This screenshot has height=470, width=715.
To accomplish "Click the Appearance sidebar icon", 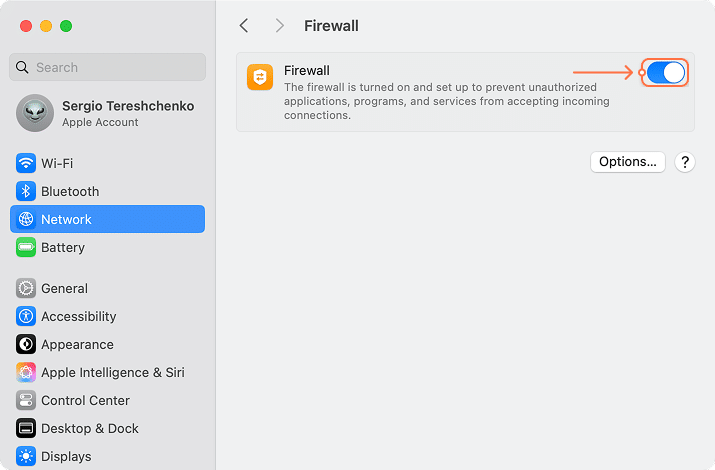I will tap(26, 344).
